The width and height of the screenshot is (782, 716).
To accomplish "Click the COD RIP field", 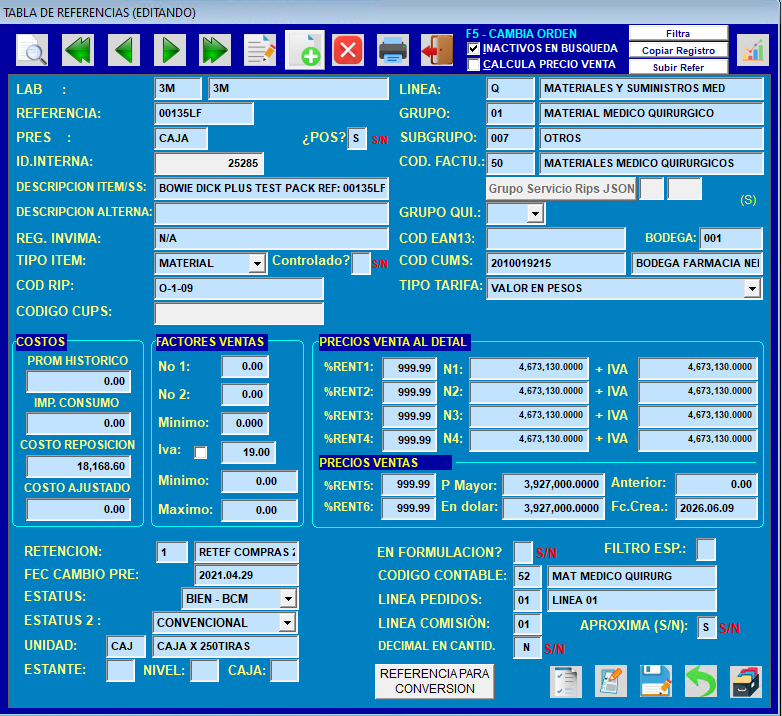I will (239, 288).
